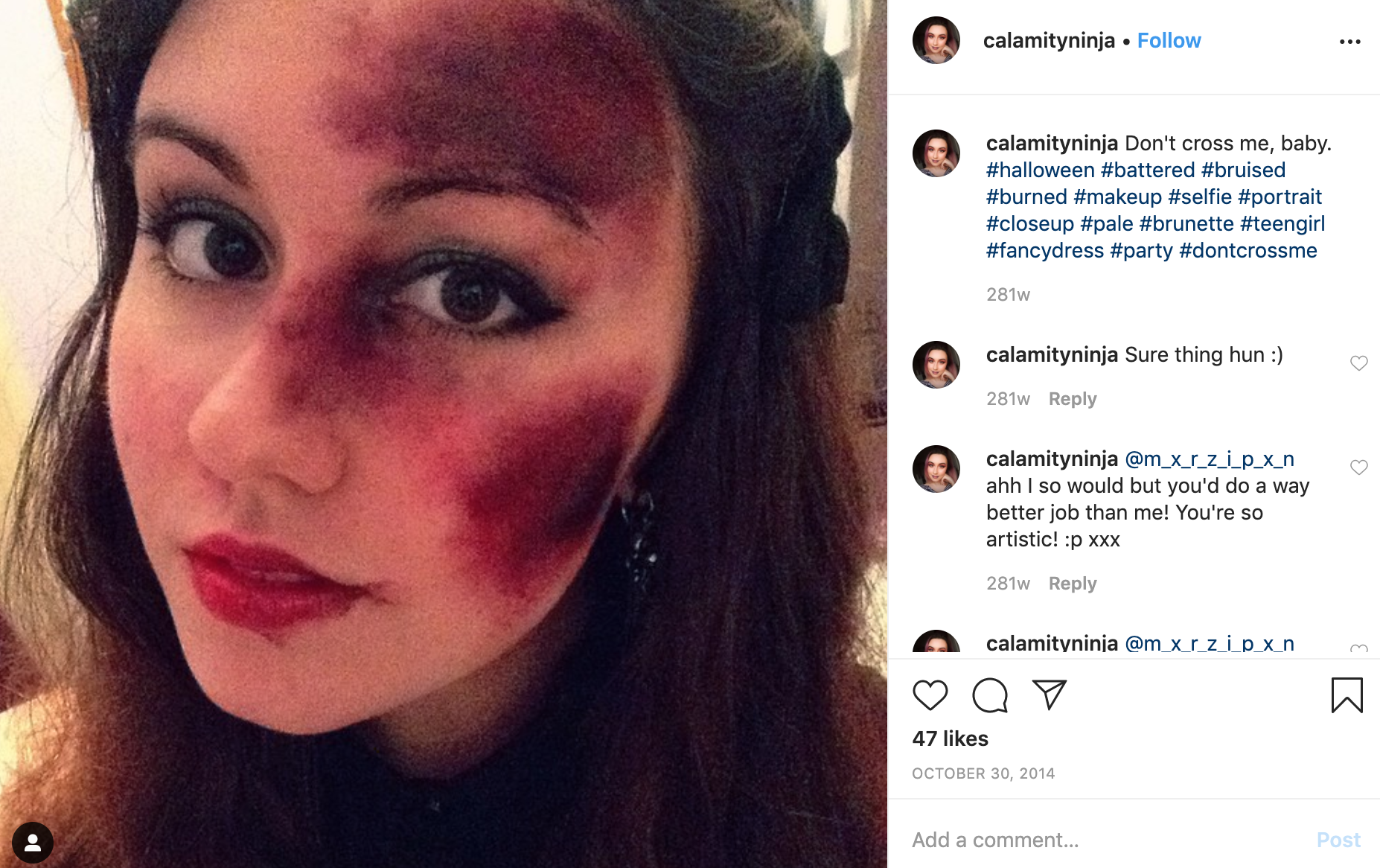
Task: Reply to the 'You're so artistic' comment
Action: click(1073, 584)
